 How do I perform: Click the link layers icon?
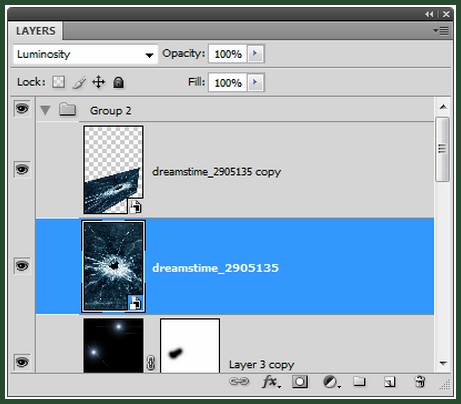[x=239, y=381]
